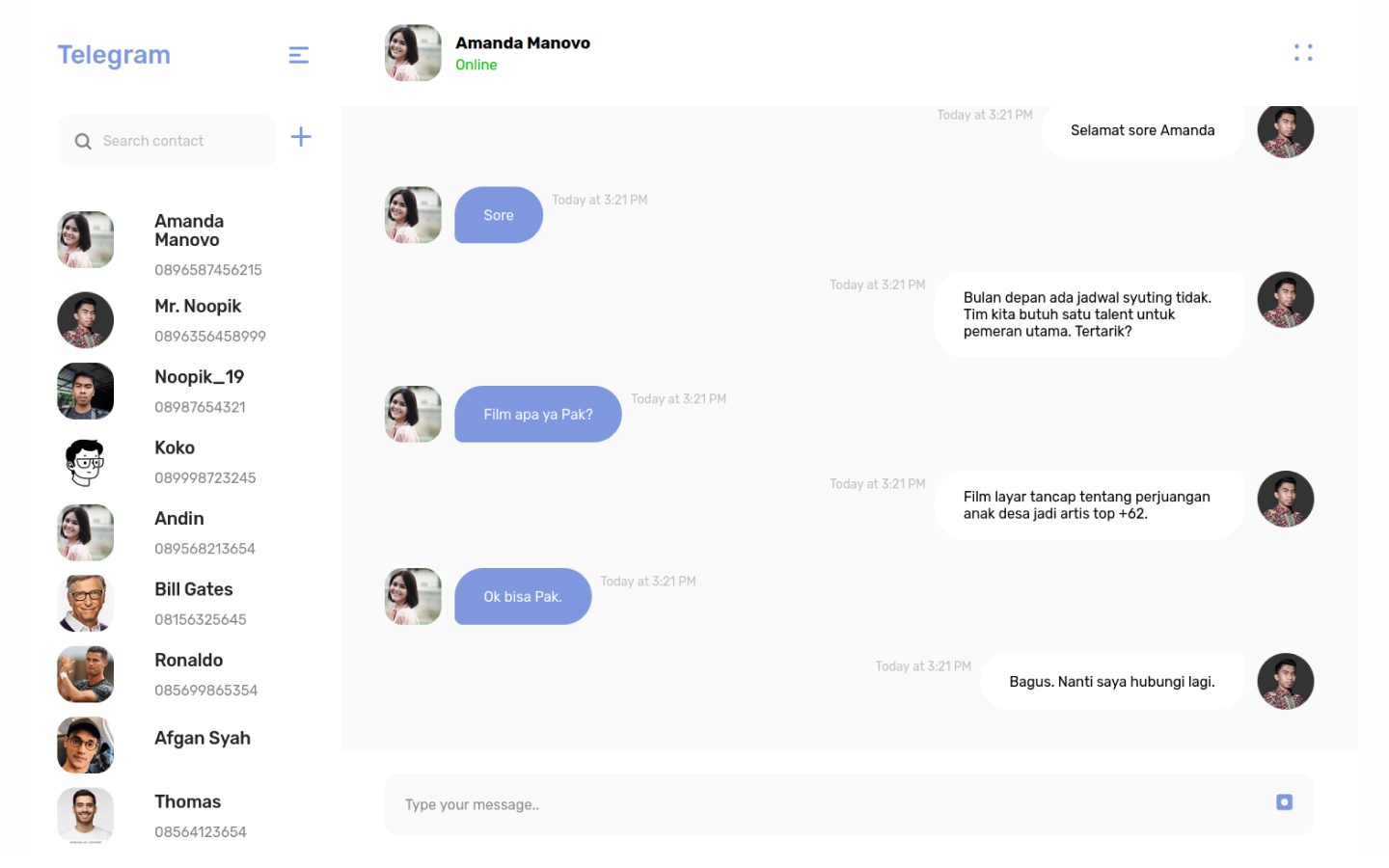Select the 'Selamat sore Amanda' message bubble
Screen dimensions: 1389x868
click(1142, 130)
